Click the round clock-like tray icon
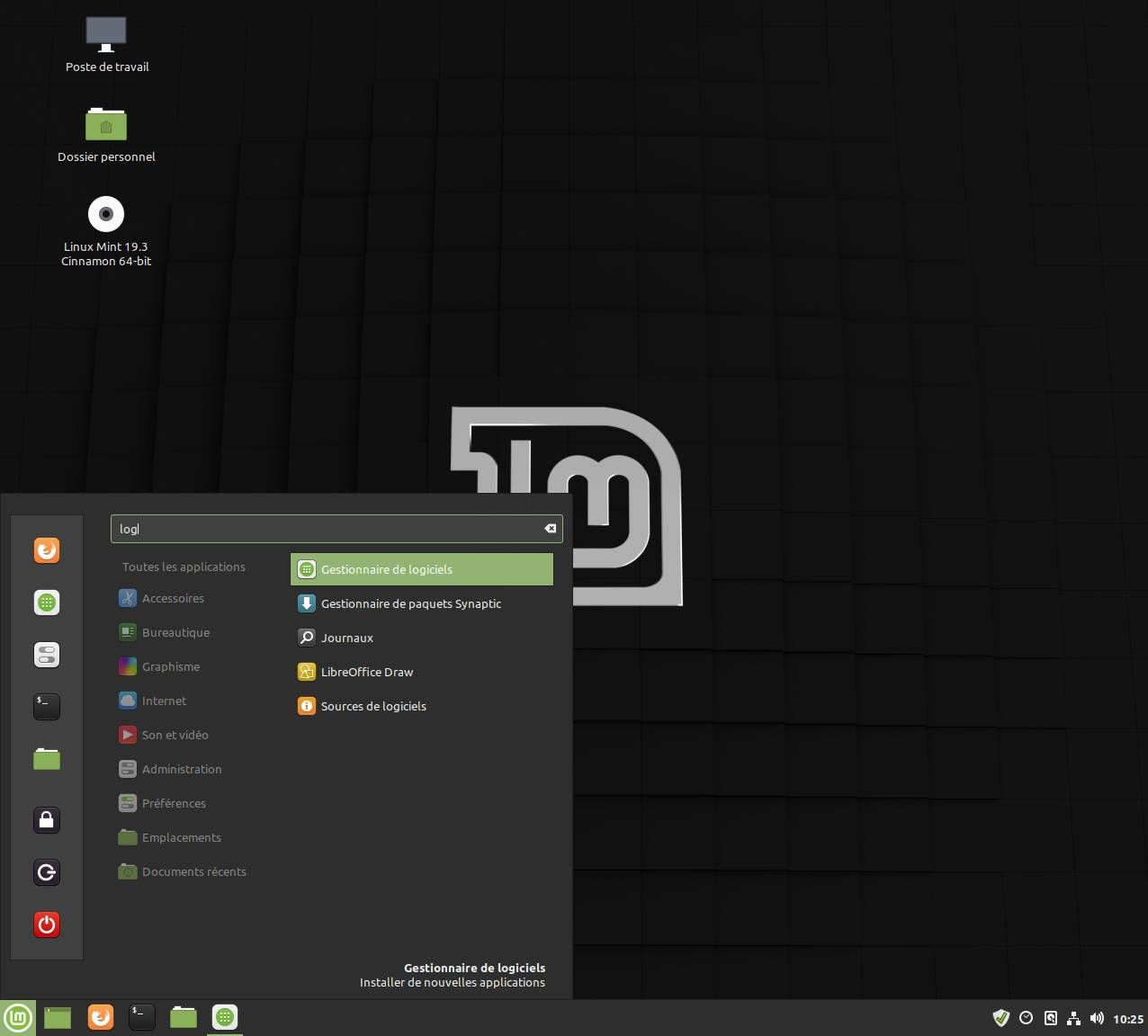This screenshot has height=1036, width=1148. pyautogui.click(x=1026, y=1018)
